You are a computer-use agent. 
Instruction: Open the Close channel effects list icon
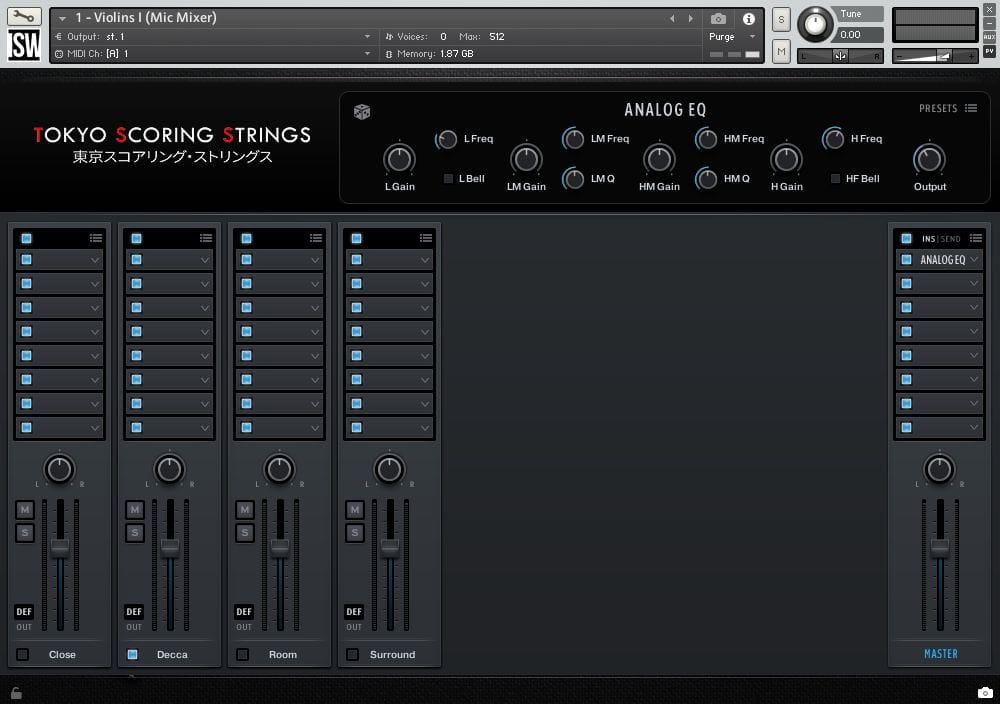coord(95,238)
